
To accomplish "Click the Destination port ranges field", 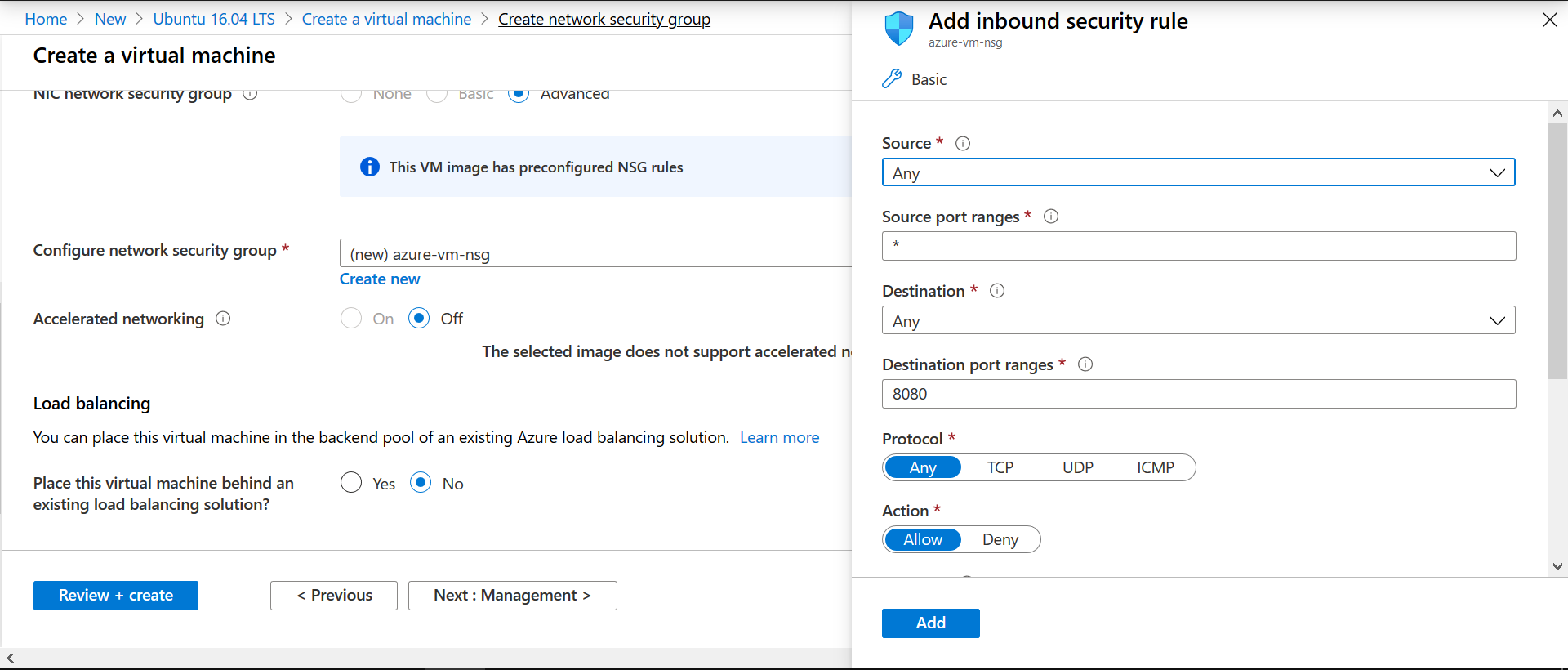I will (x=1199, y=394).
